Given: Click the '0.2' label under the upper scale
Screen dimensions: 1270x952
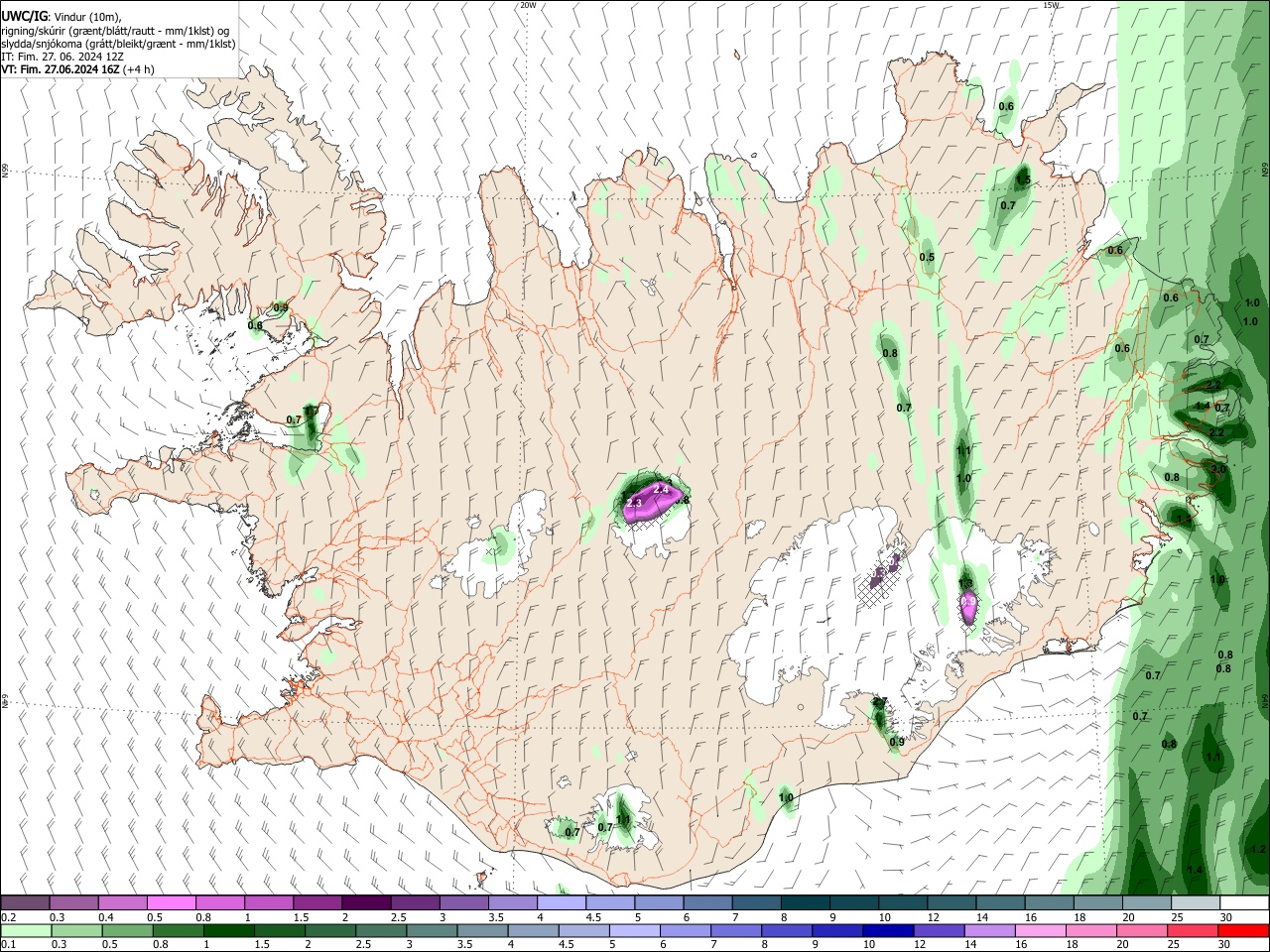Looking at the screenshot, I should pyautogui.click(x=8, y=917).
